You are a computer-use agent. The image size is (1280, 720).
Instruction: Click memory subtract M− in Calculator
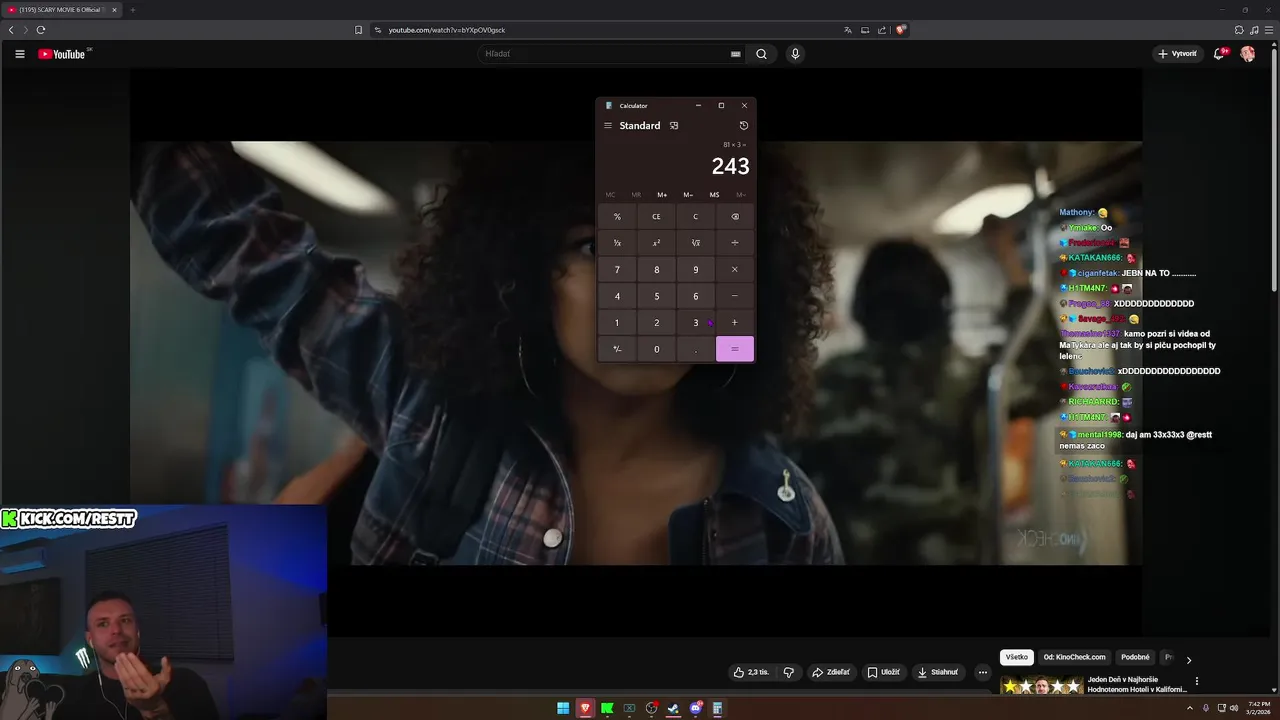688,195
